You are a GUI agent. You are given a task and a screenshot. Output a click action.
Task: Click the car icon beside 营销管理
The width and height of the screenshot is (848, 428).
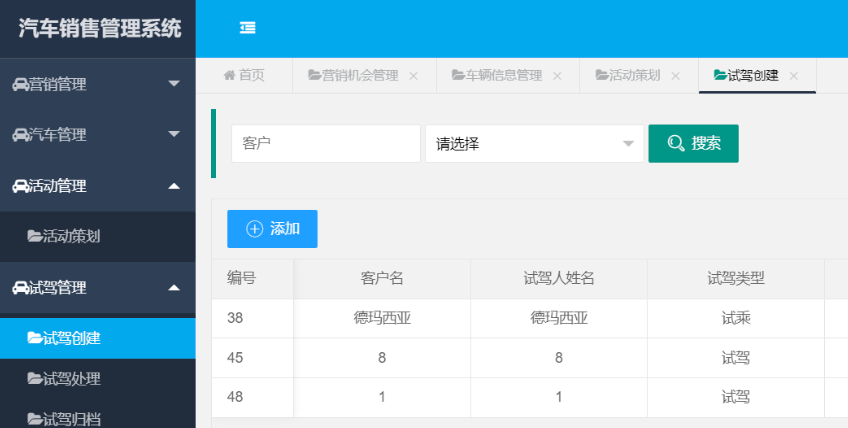(20, 84)
